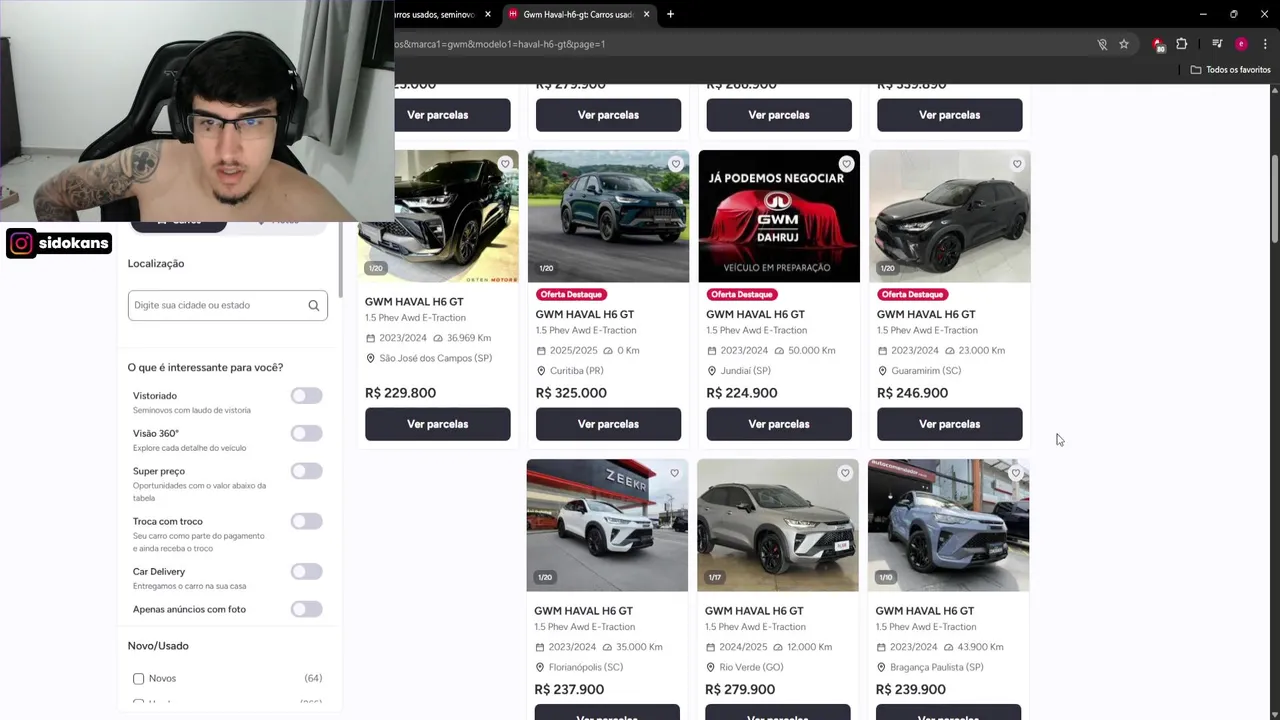
Task: Click the price R$ 239.900
Action: (910, 690)
